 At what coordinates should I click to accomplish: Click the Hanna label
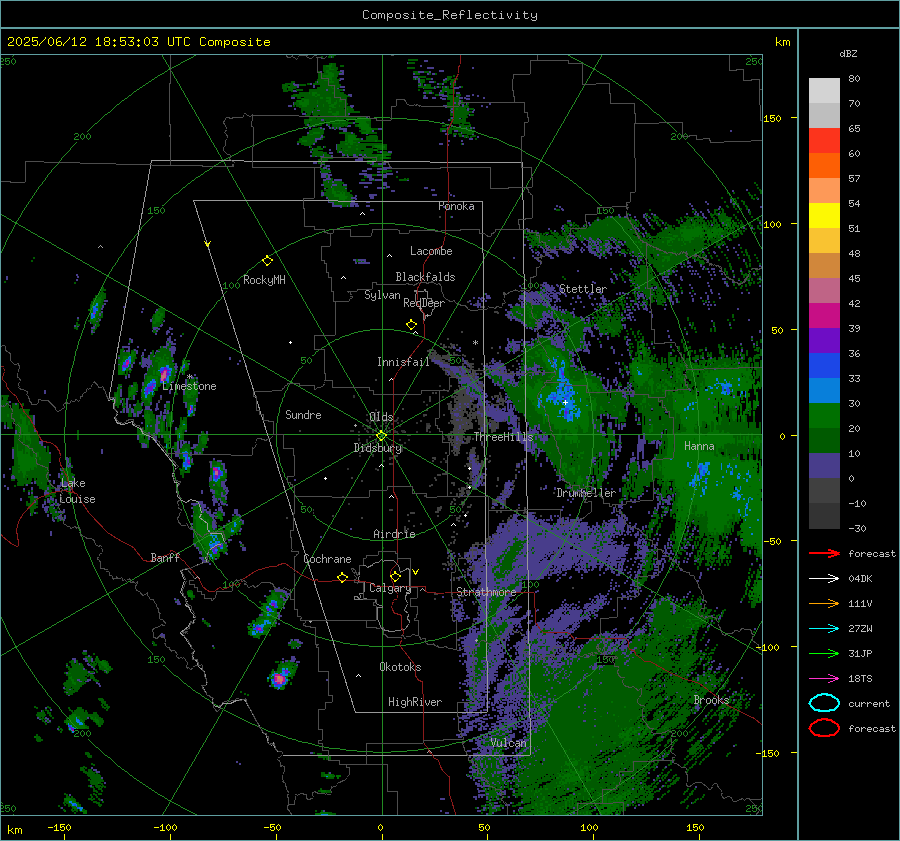point(699,446)
